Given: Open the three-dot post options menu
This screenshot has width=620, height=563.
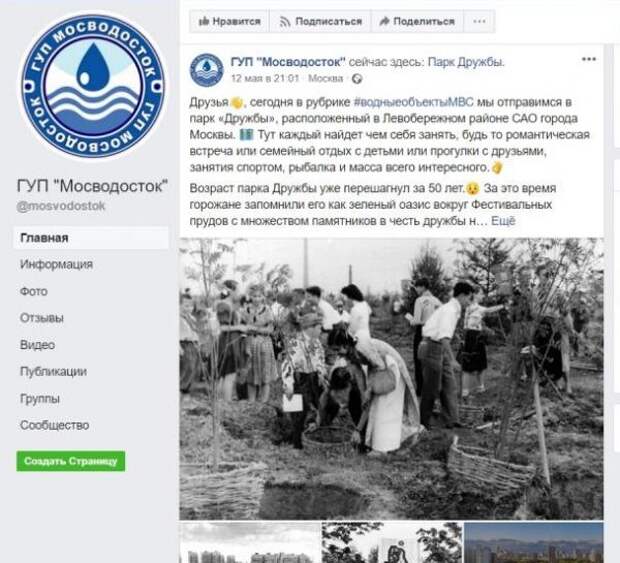Looking at the screenshot, I should [589, 59].
